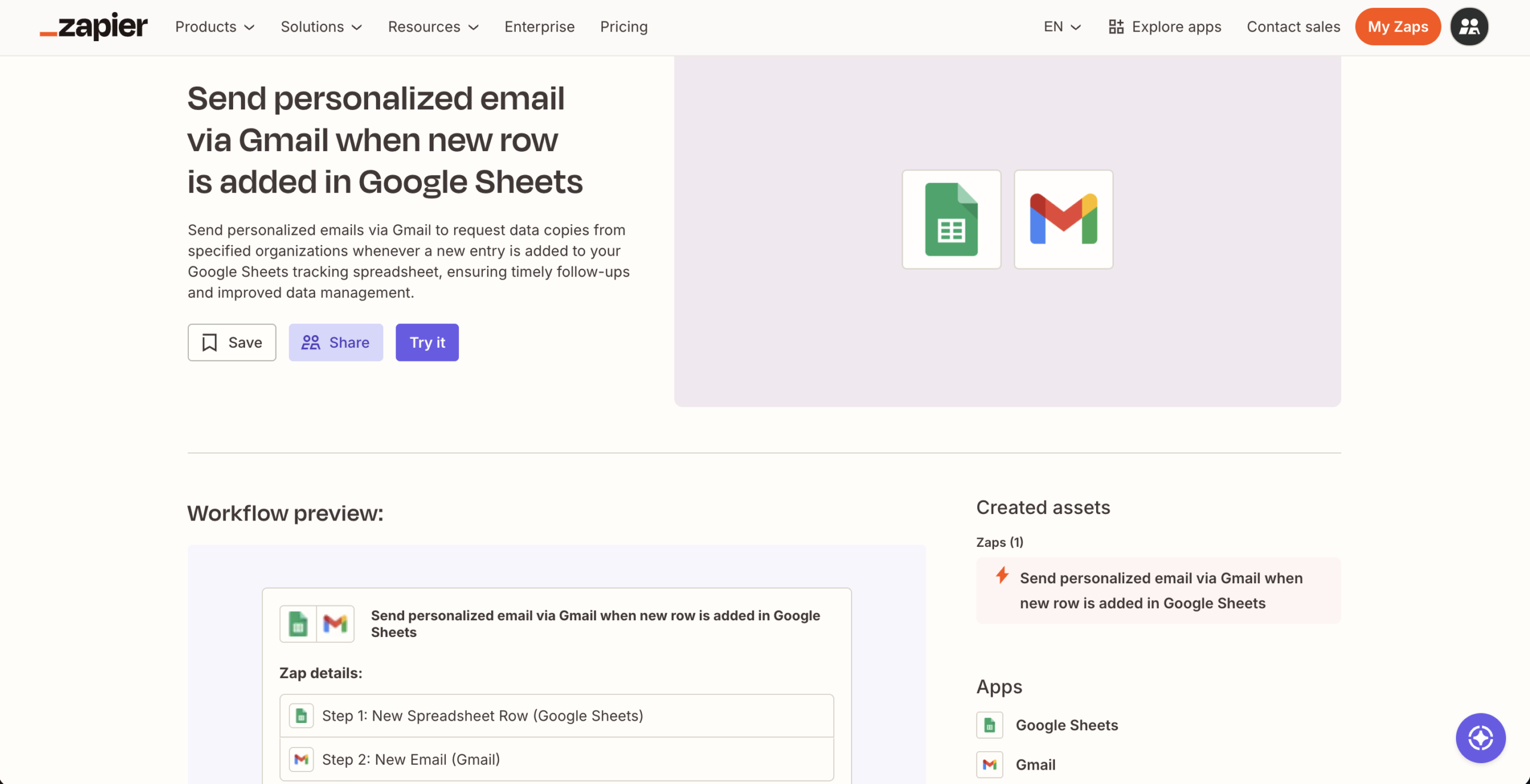
Task: Click the My Zaps button
Action: [1398, 27]
